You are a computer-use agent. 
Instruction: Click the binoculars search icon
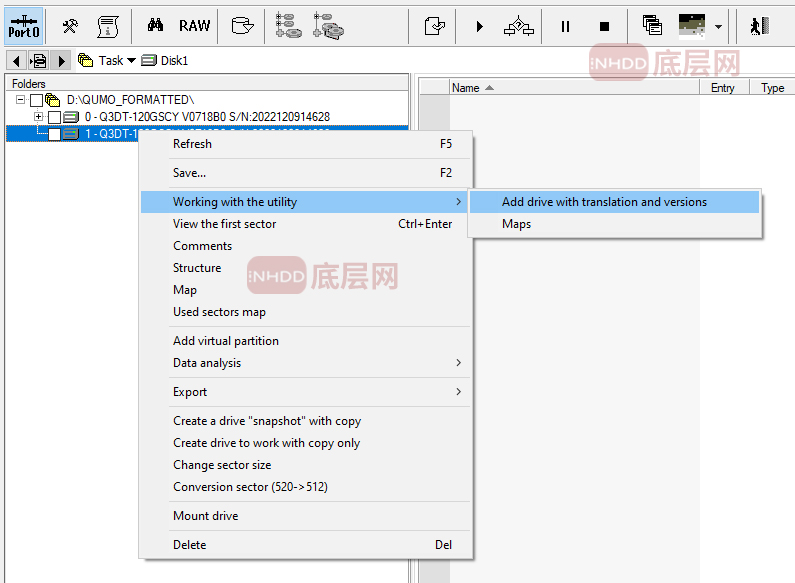tap(155, 26)
